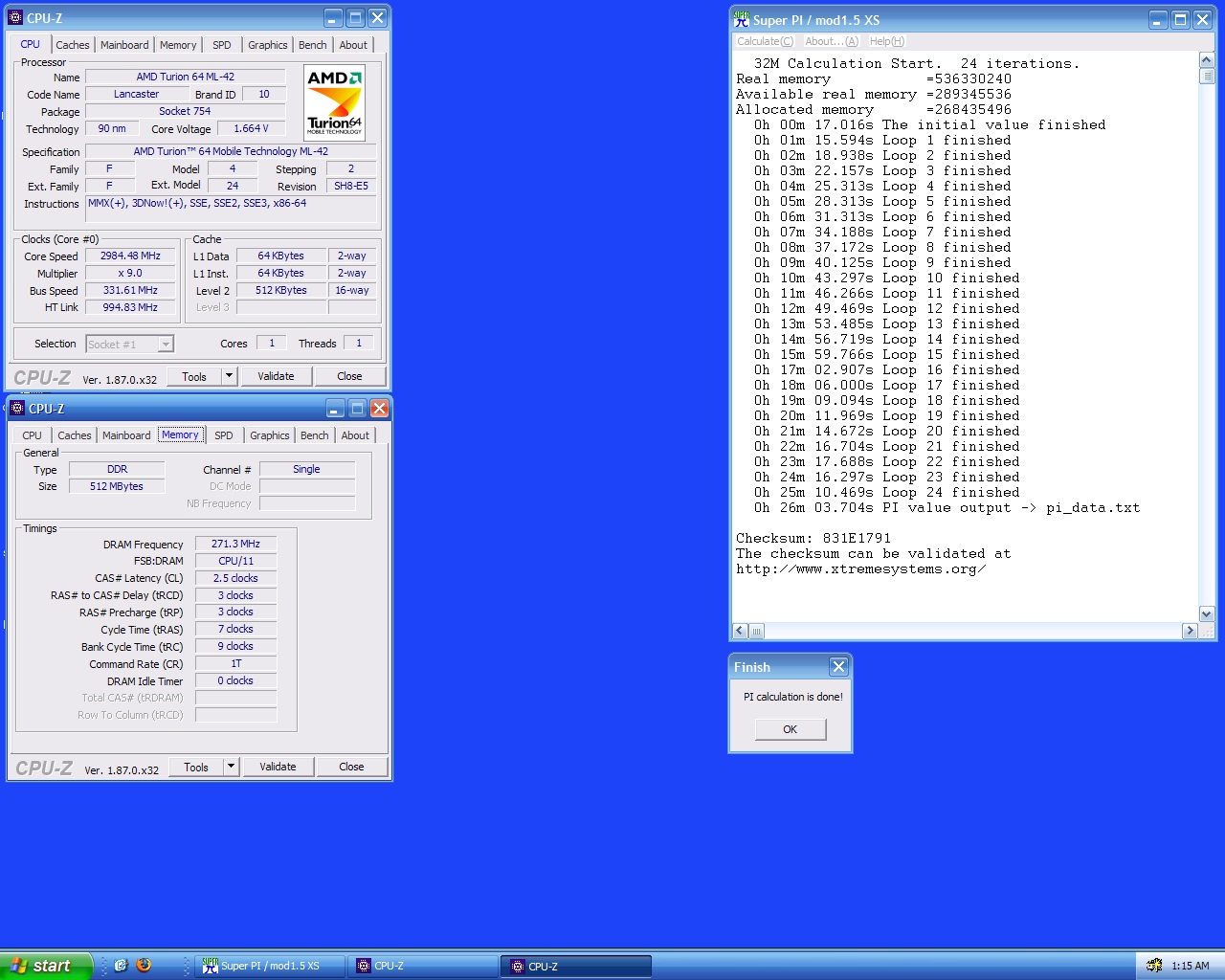Click the CPU-Z title bar icon in Memory window

[17, 409]
